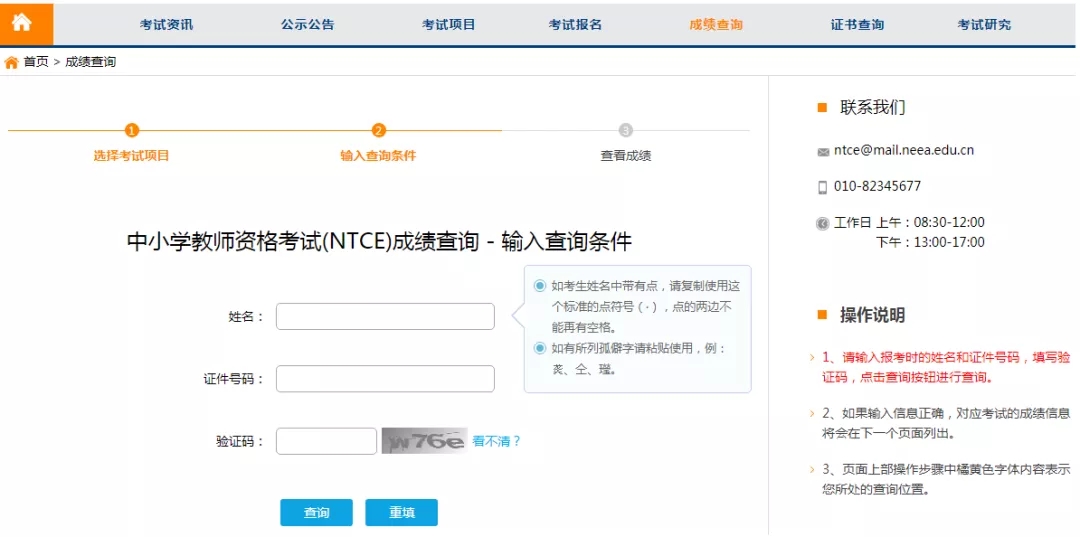Click the clock icon beside 工作日
1080x537 pixels.
pos(823,223)
